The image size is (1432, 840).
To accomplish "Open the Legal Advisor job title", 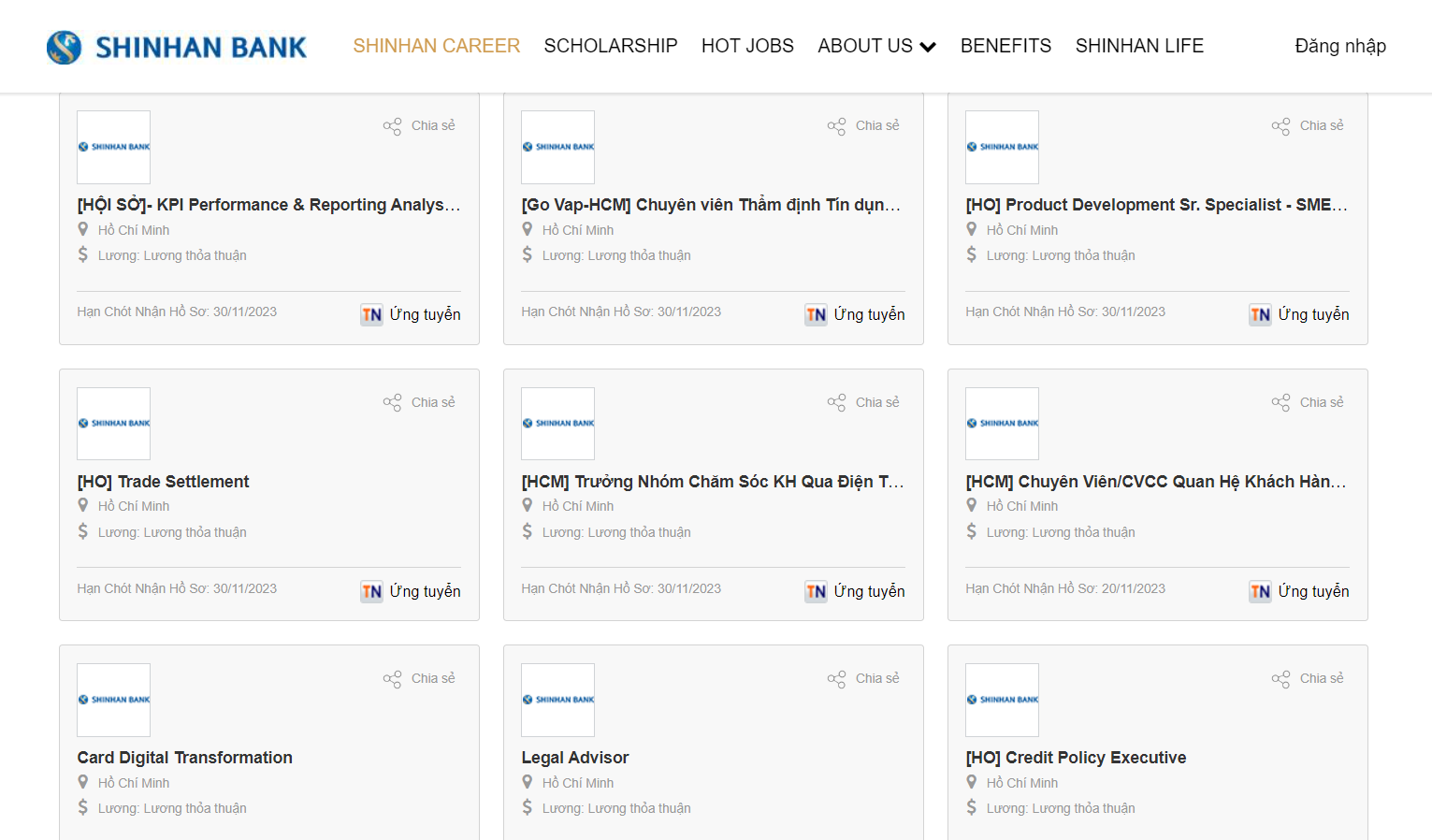I will coord(574,758).
